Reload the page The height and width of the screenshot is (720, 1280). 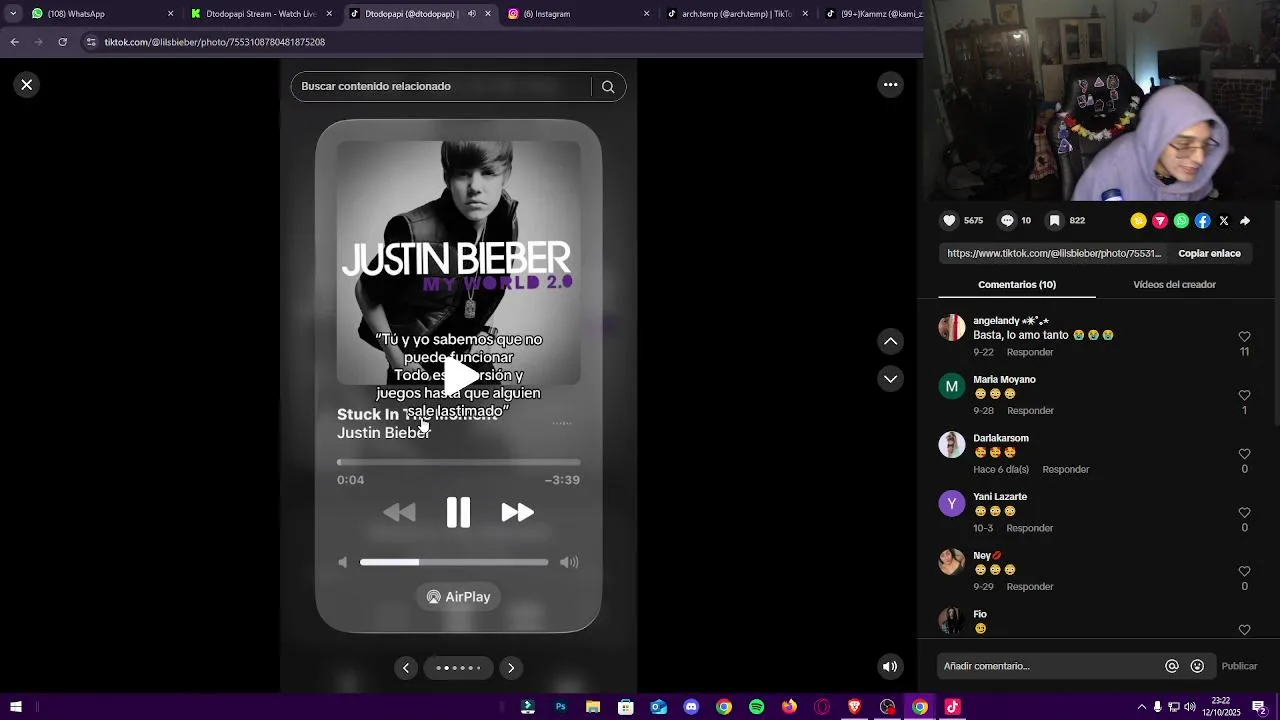[62, 42]
